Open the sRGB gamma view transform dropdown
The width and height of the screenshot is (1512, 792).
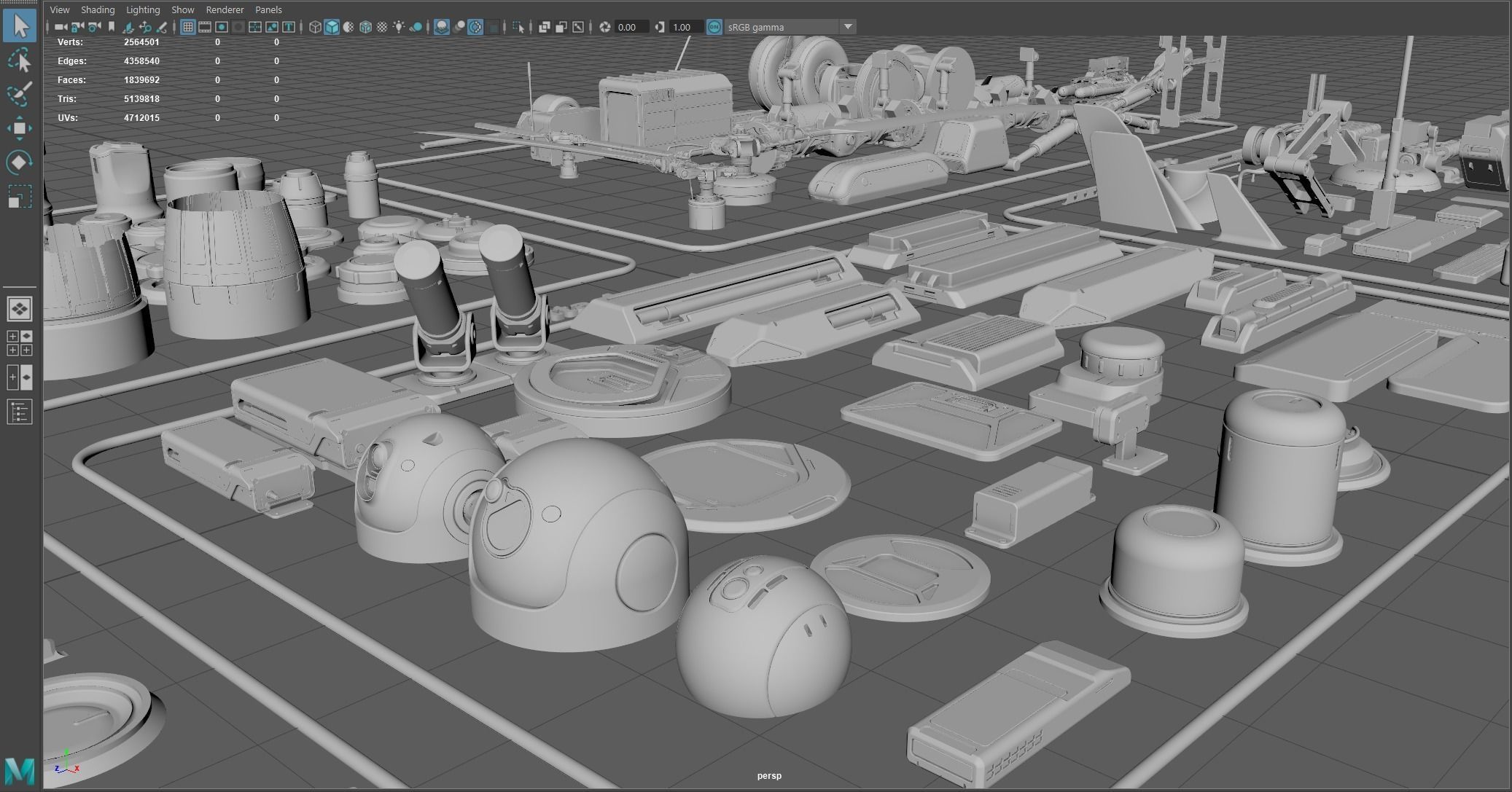pos(847,27)
